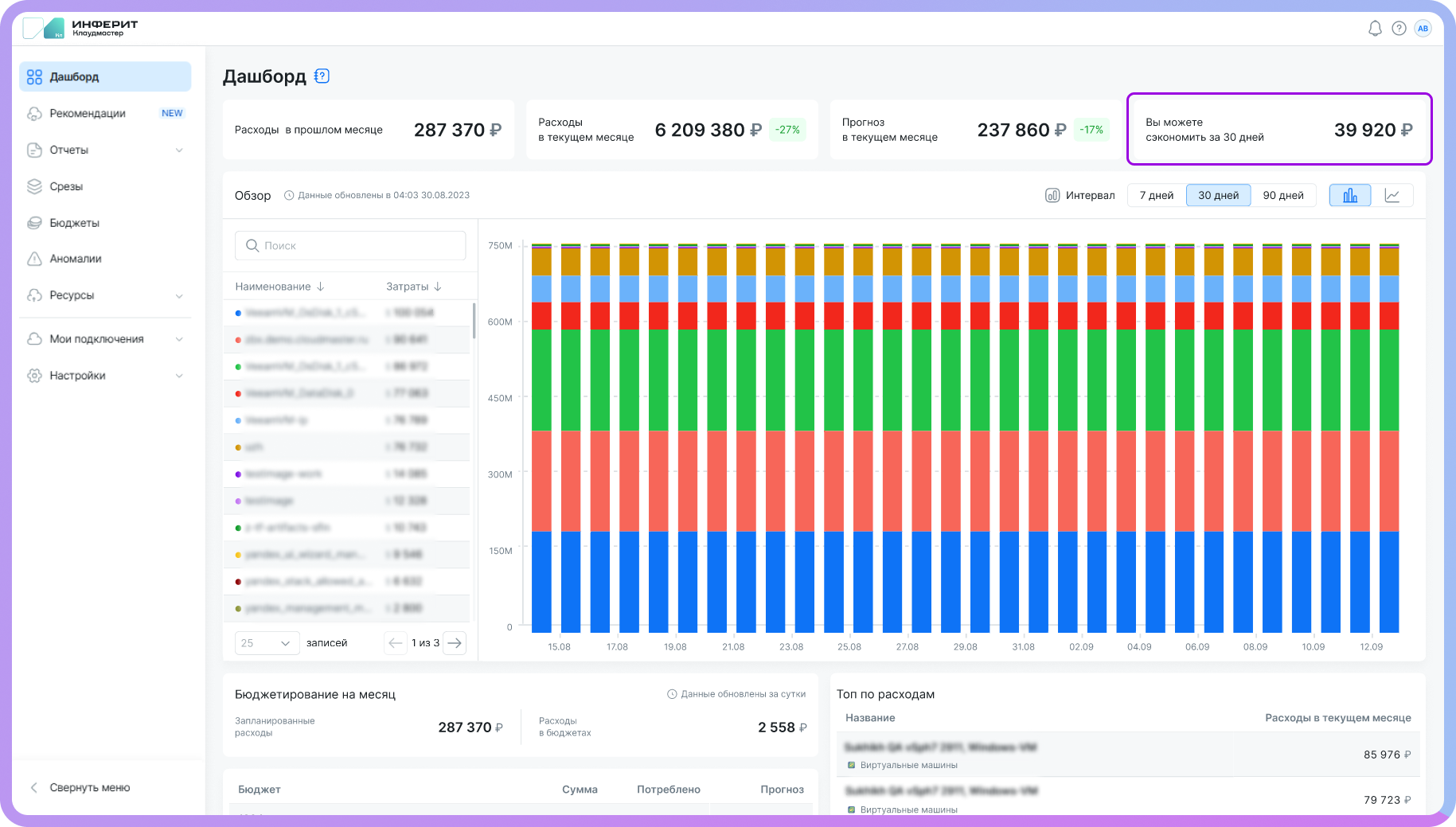Click the help question mark icon
Screen dimensions: 1456x827
pyautogui.click(x=1399, y=29)
